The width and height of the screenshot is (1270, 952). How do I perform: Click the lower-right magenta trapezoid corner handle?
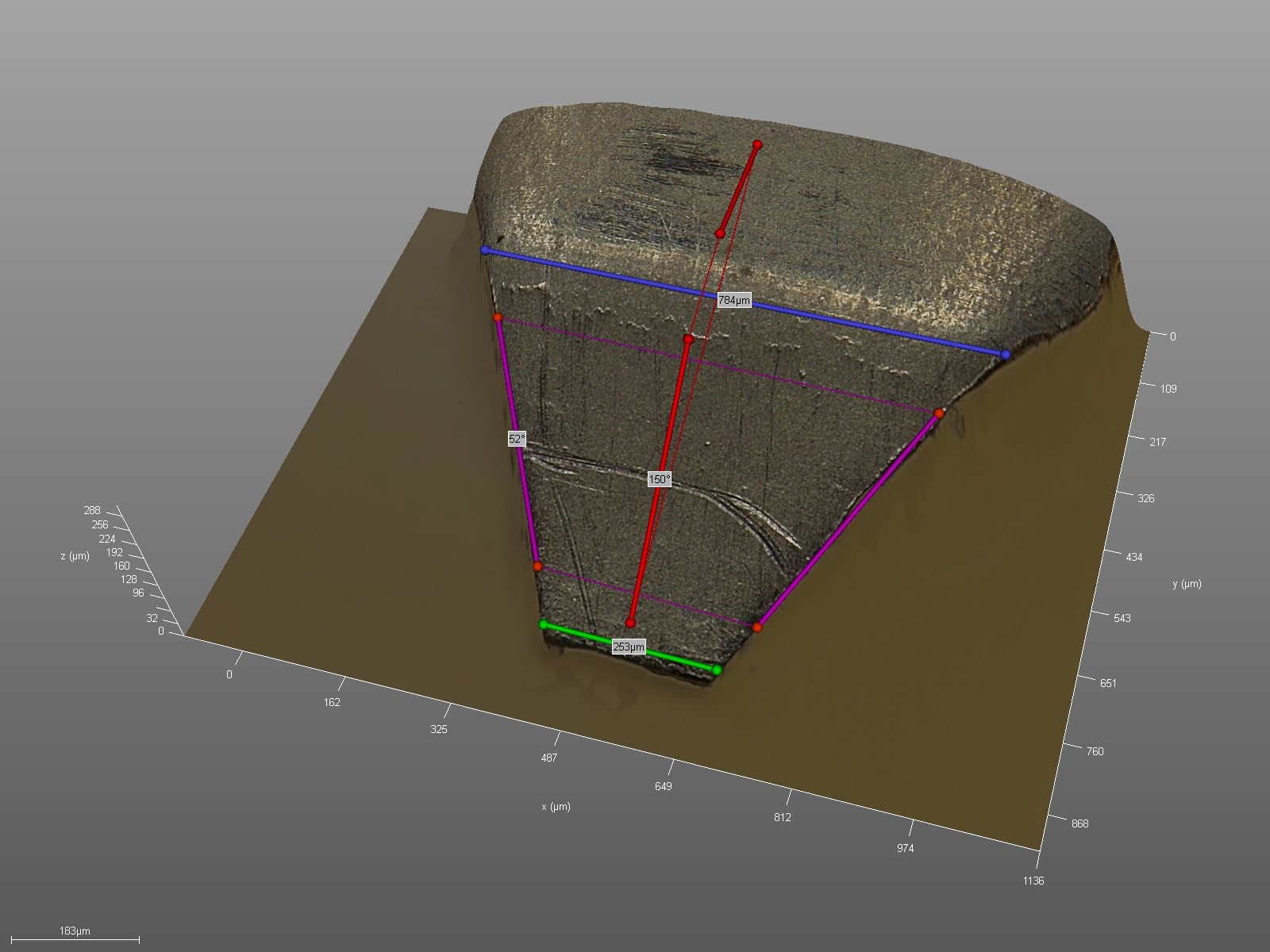(757, 628)
